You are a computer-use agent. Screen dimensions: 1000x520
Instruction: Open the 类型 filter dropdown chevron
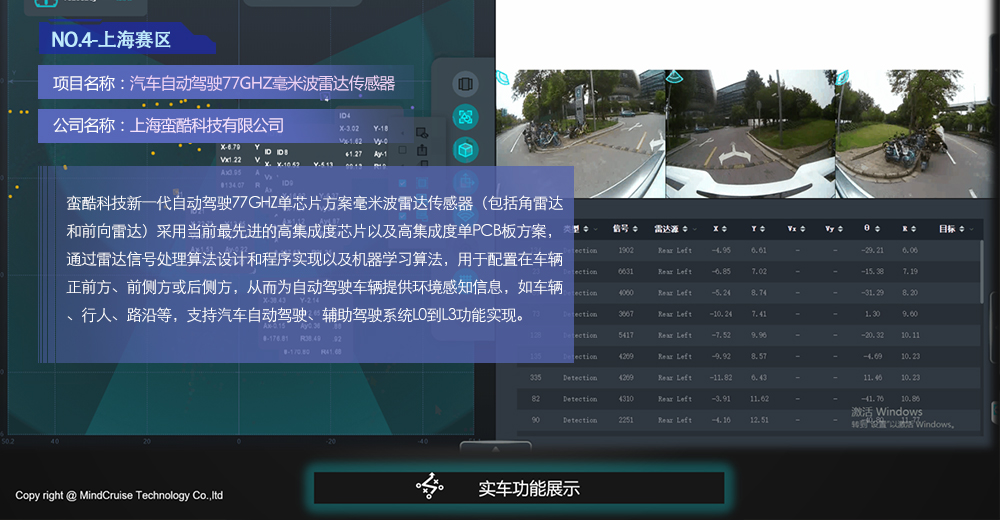[595, 228]
